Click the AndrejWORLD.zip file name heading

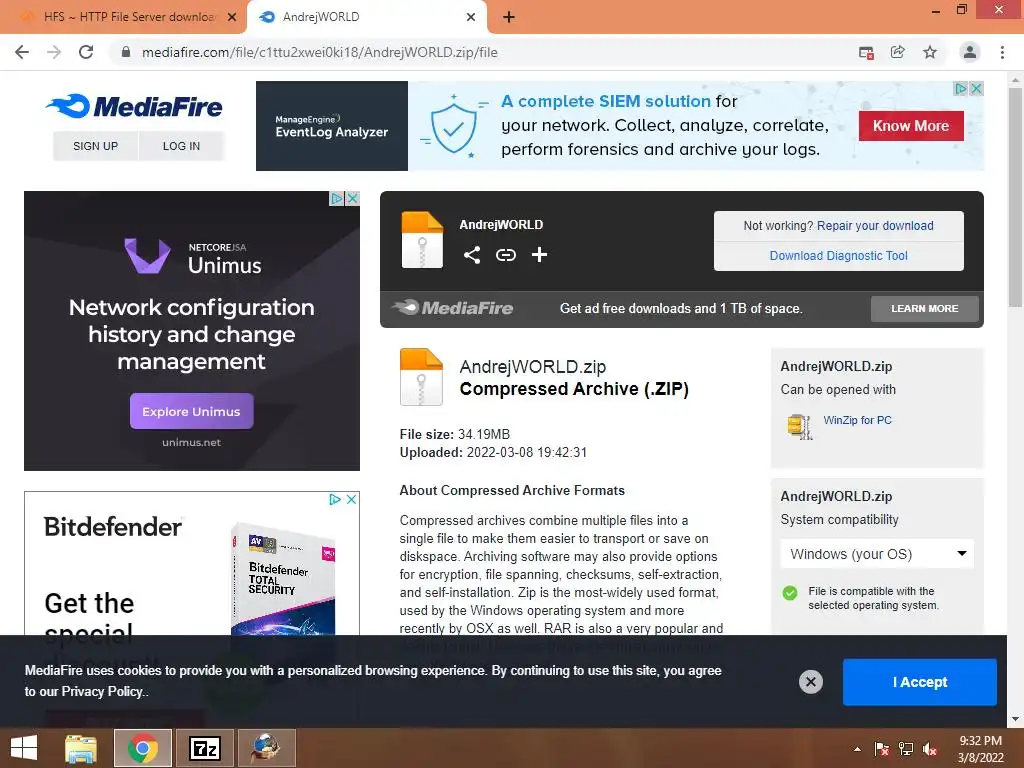(533, 366)
